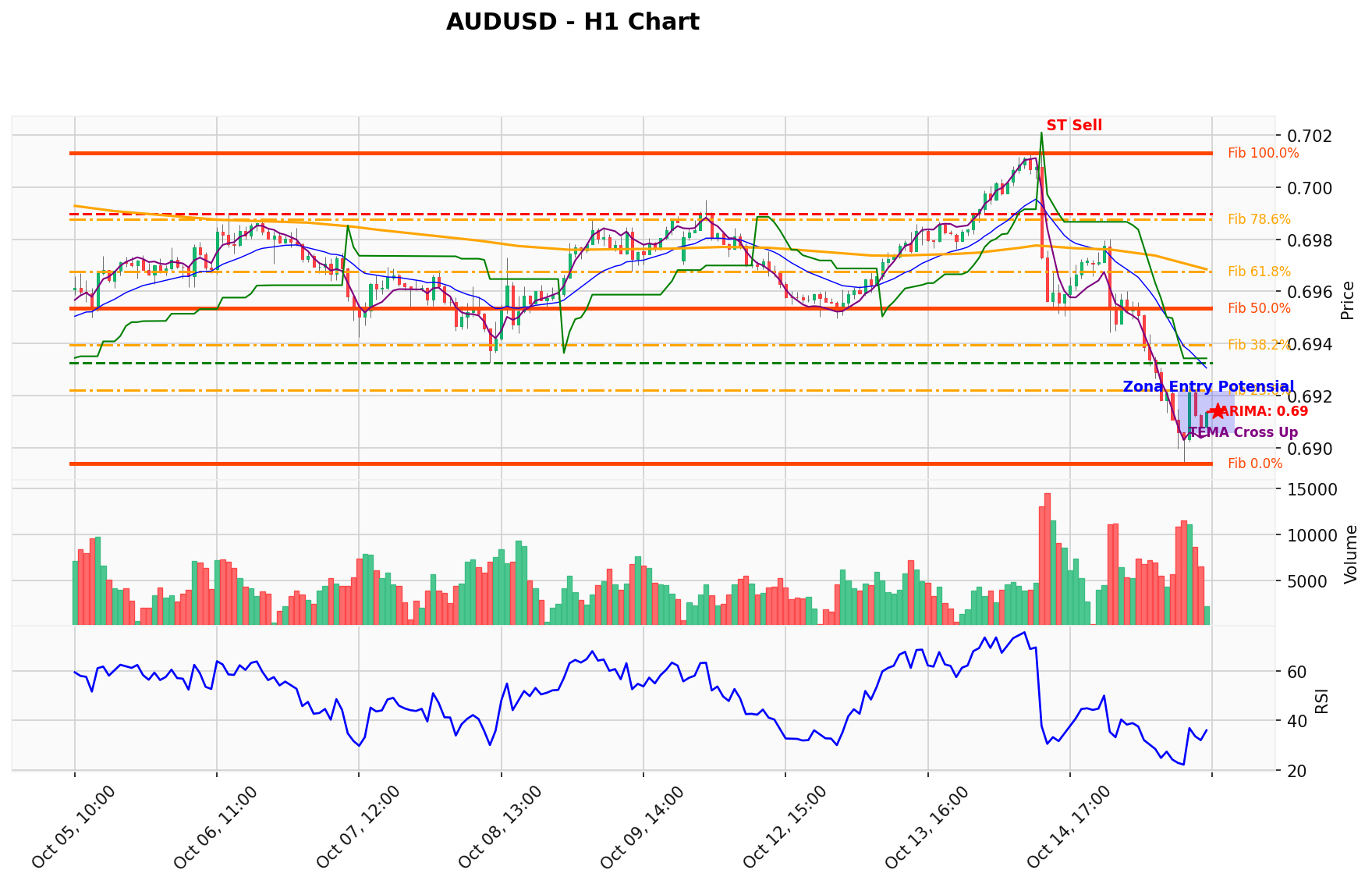The image size is (1372, 884).
Task: Click the Oct 12, 15:00 date tick label
Action: tap(784, 827)
